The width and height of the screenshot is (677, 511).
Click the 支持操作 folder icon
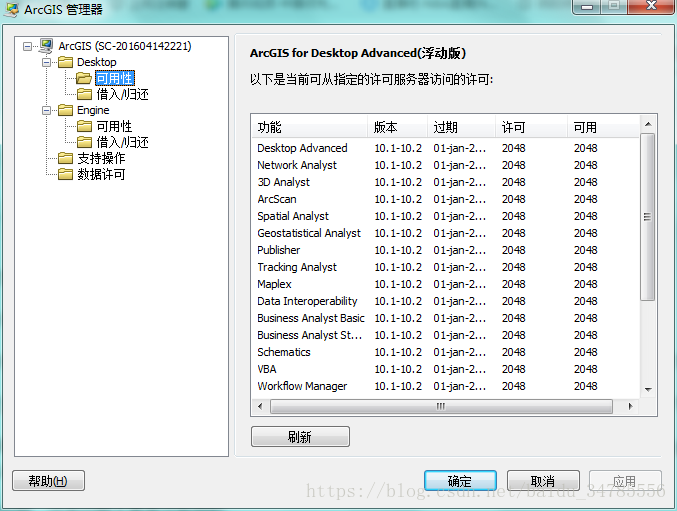65,158
